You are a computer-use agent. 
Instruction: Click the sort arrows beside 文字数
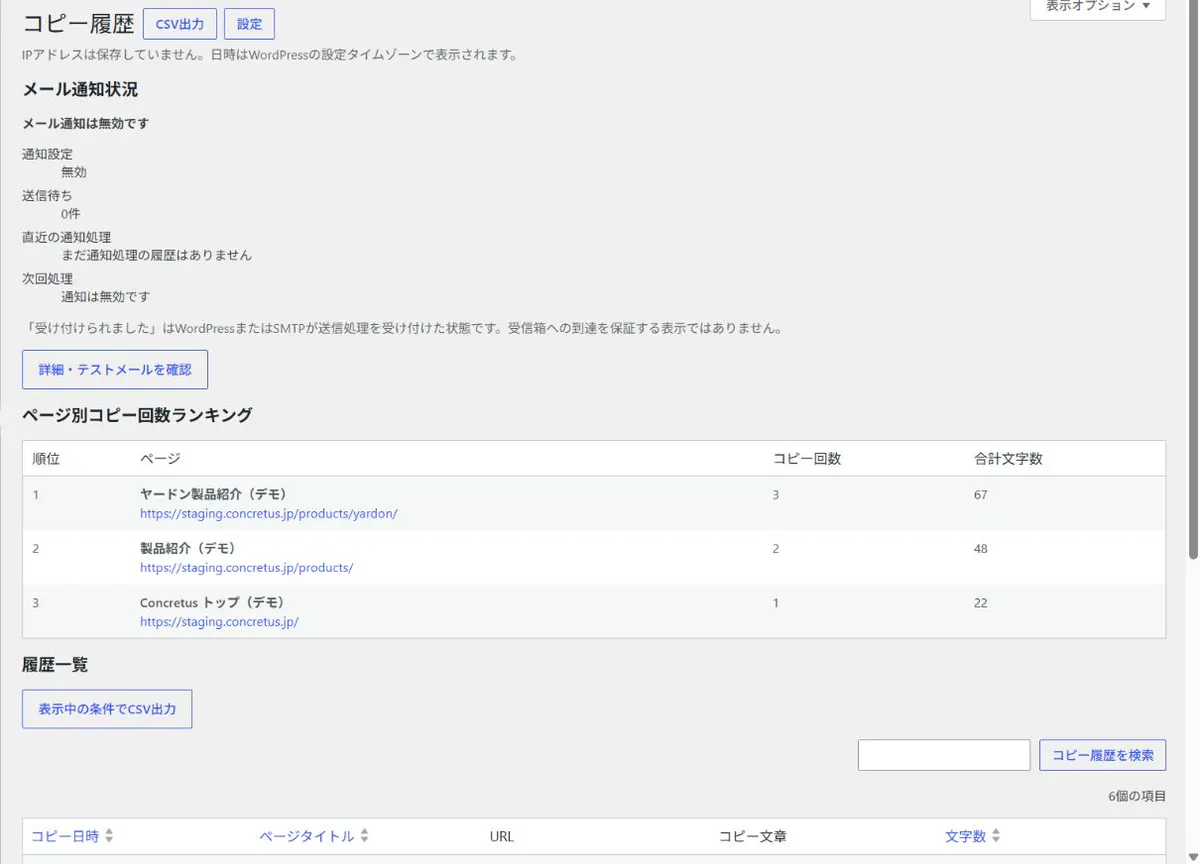(996, 836)
